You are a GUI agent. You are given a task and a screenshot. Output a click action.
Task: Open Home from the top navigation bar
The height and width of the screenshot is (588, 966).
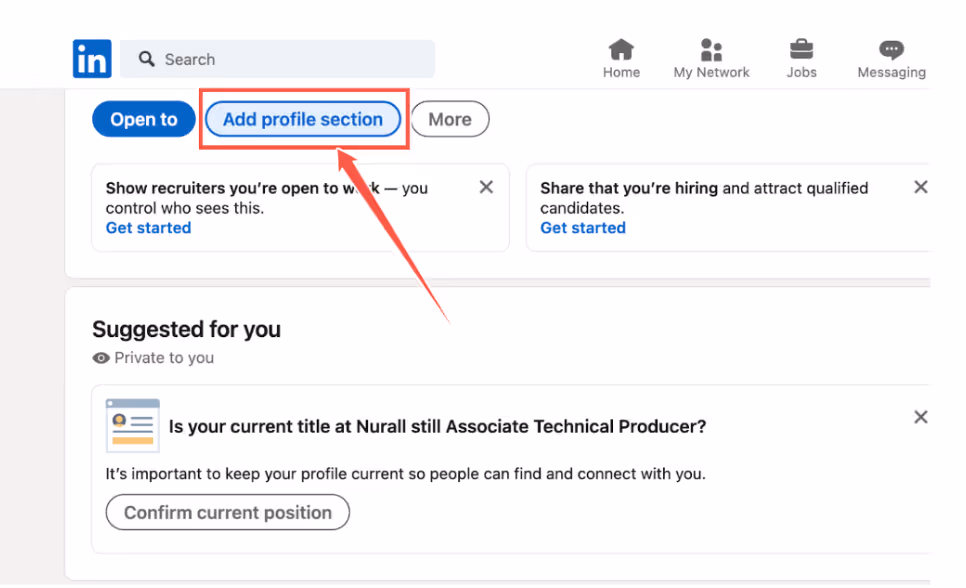pos(621,57)
